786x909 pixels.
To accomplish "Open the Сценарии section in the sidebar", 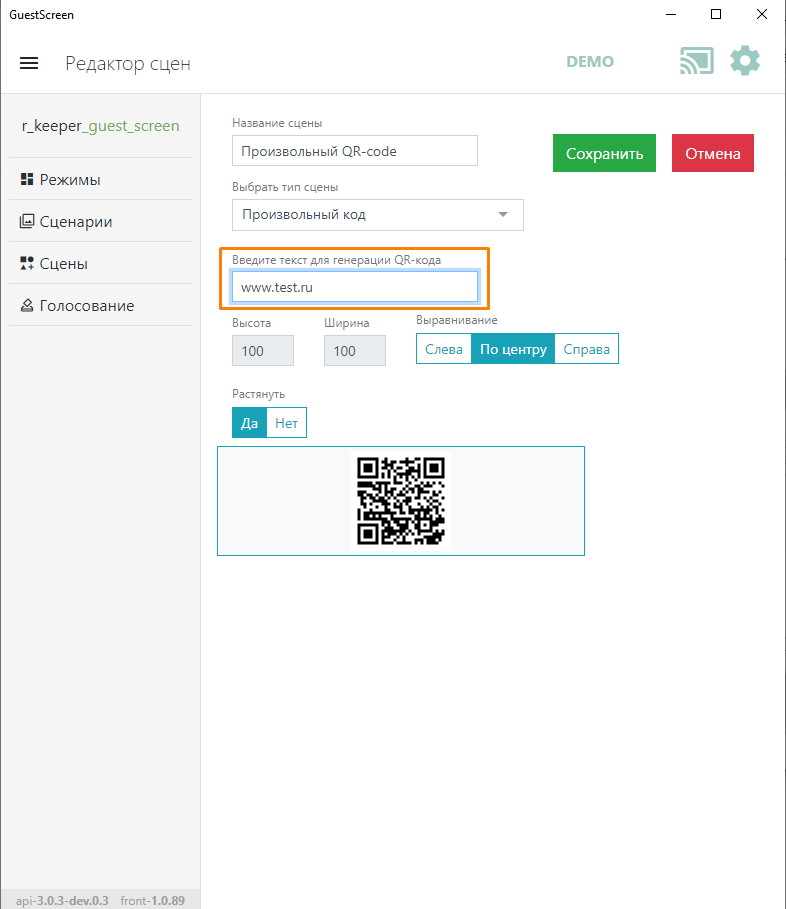I will (75, 222).
